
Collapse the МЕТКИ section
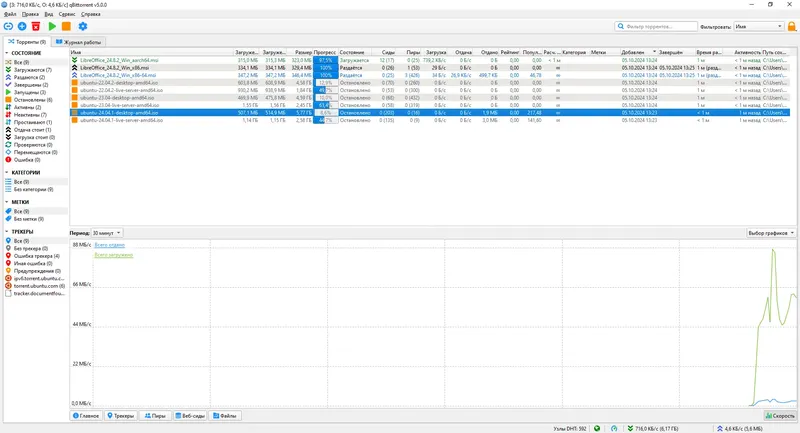pyautogui.click(x=7, y=202)
